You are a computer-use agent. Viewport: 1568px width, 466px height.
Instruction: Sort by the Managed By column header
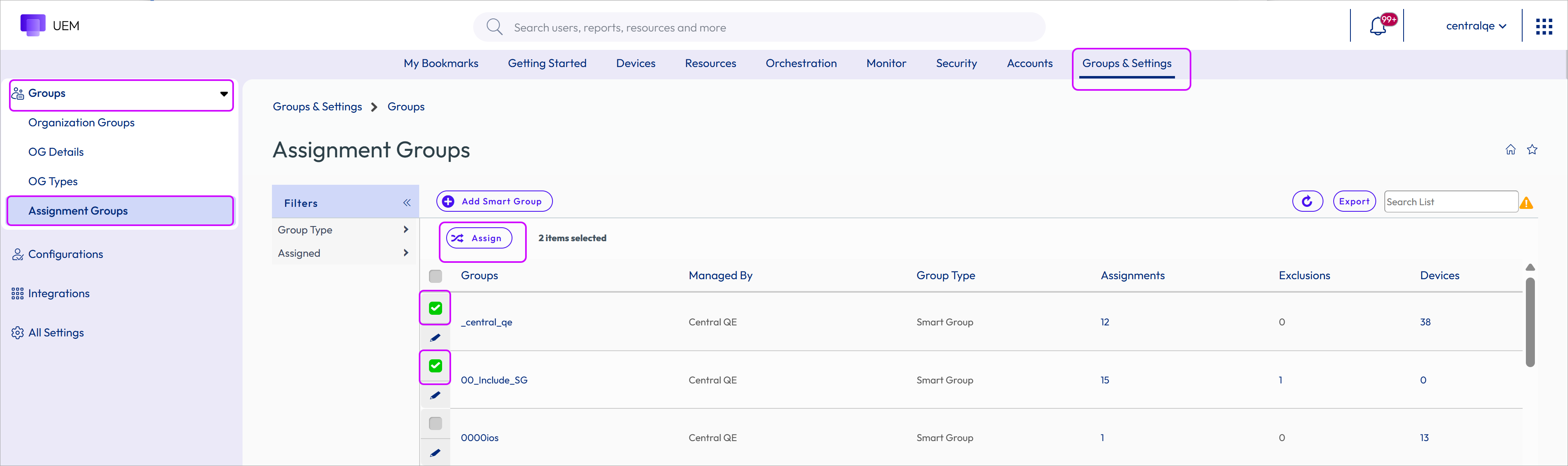(x=720, y=276)
